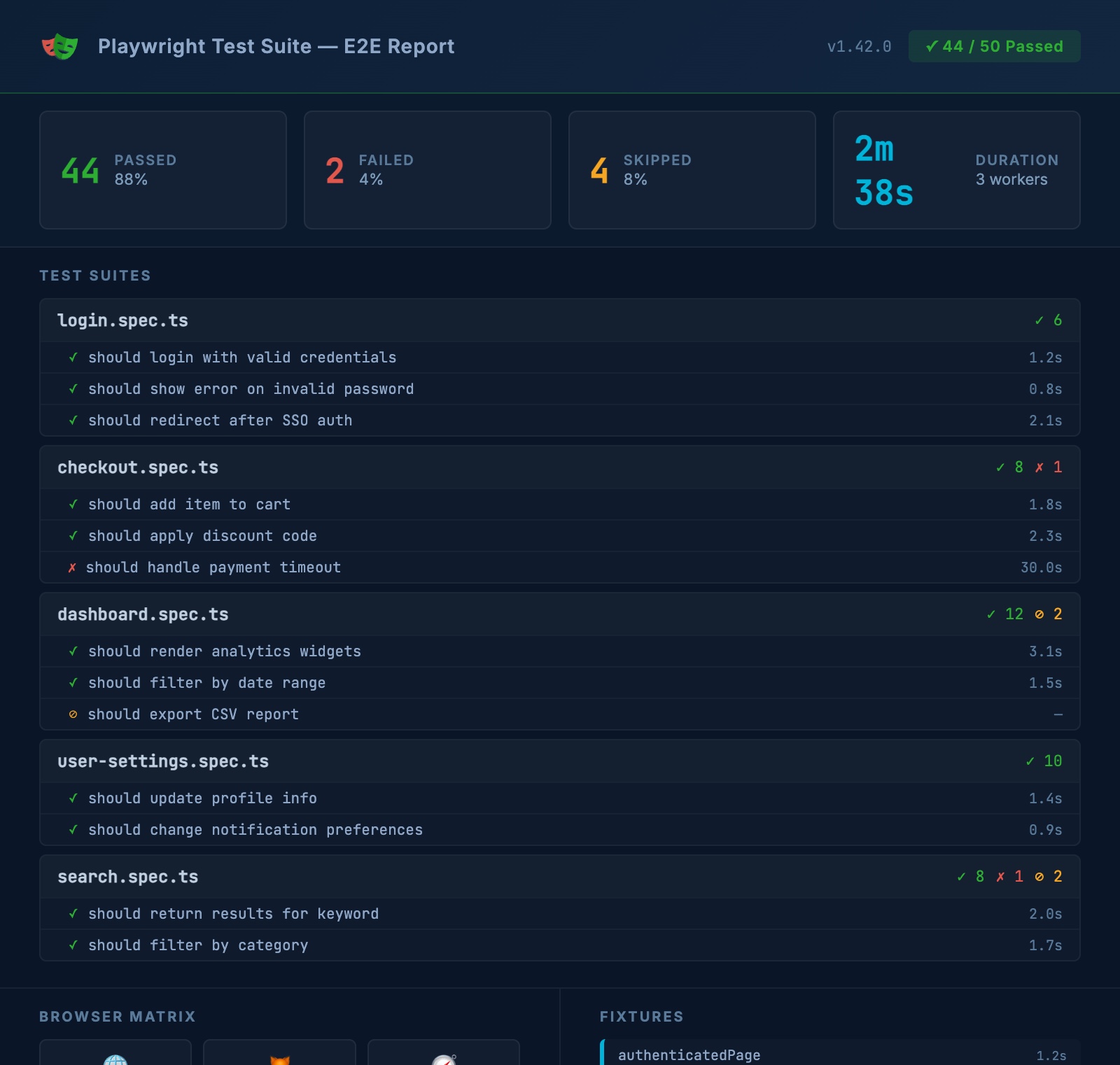Viewport: 1120px width, 1065px height.
Task: Select the Chromium globe icon in Browser Matrix
Action: point(115,1061)
